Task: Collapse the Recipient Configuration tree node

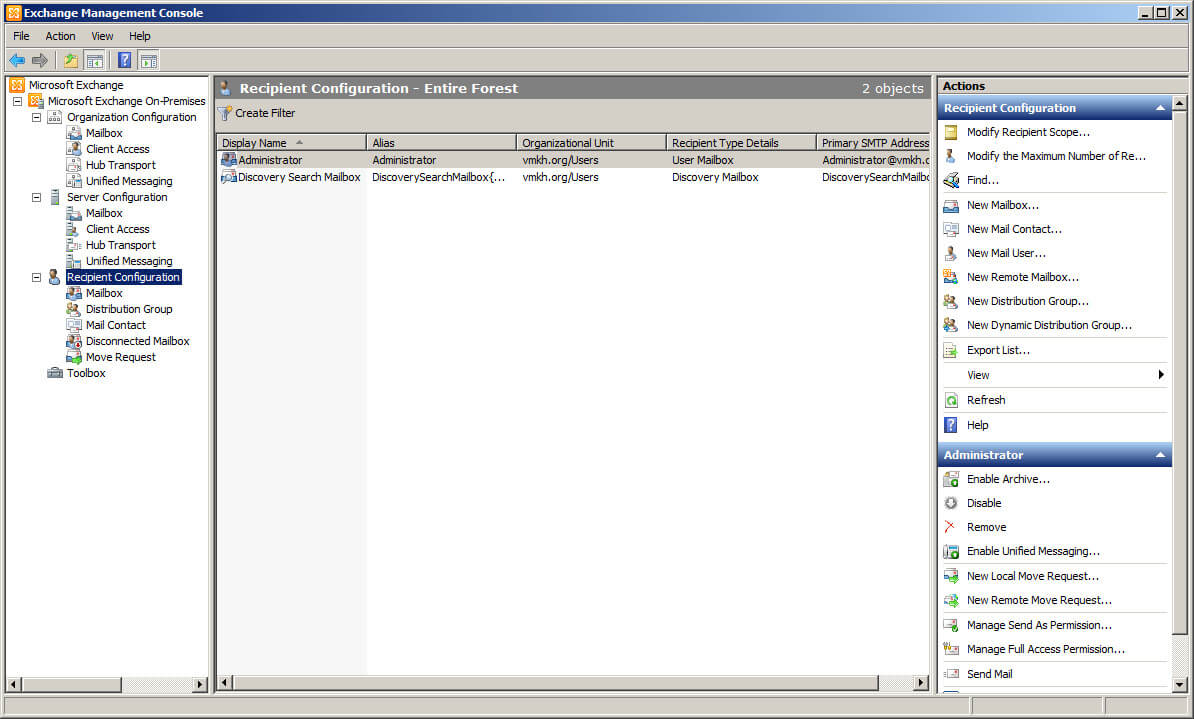Action: click(x=36, y=277)
